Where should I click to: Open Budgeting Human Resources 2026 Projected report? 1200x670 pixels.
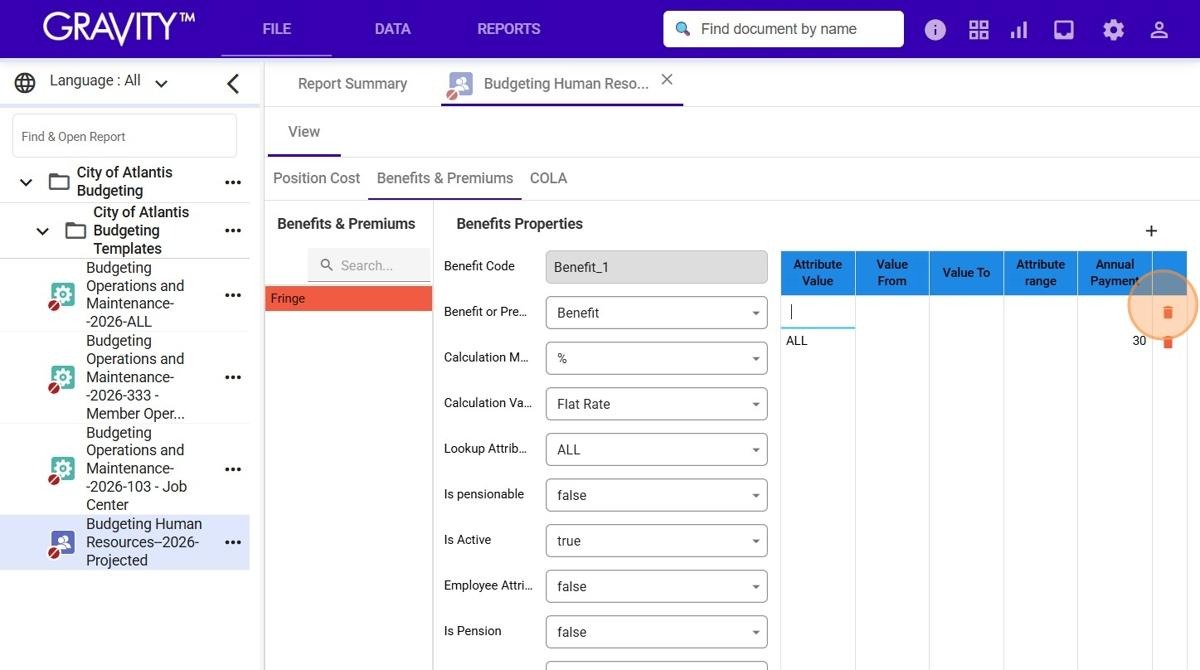pyautogui.click(x=144, y=542)
